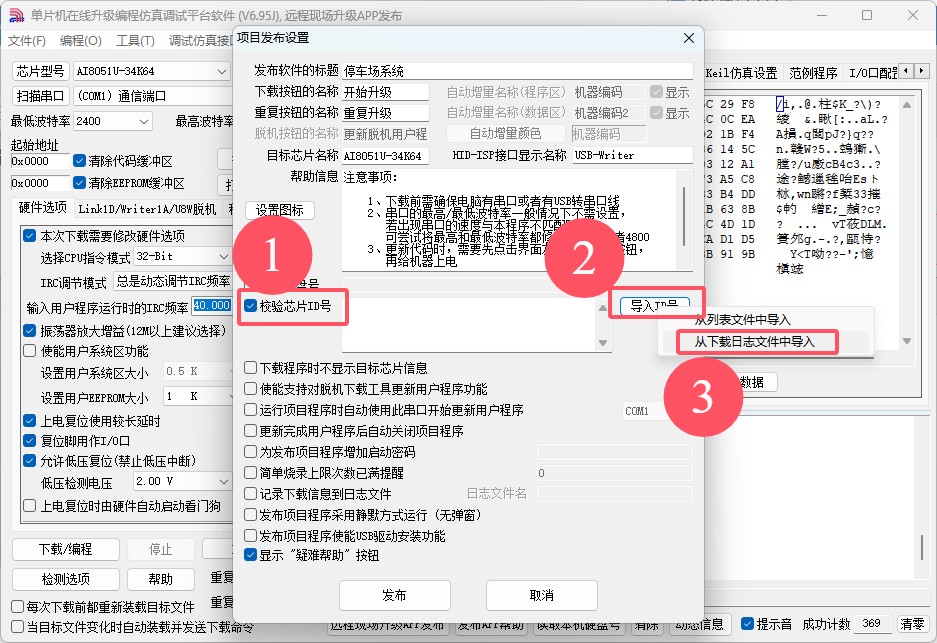This screenshot has width=937, height=643.
Task: Close the 项目发布设置 dialog
Action: point(688,38)
